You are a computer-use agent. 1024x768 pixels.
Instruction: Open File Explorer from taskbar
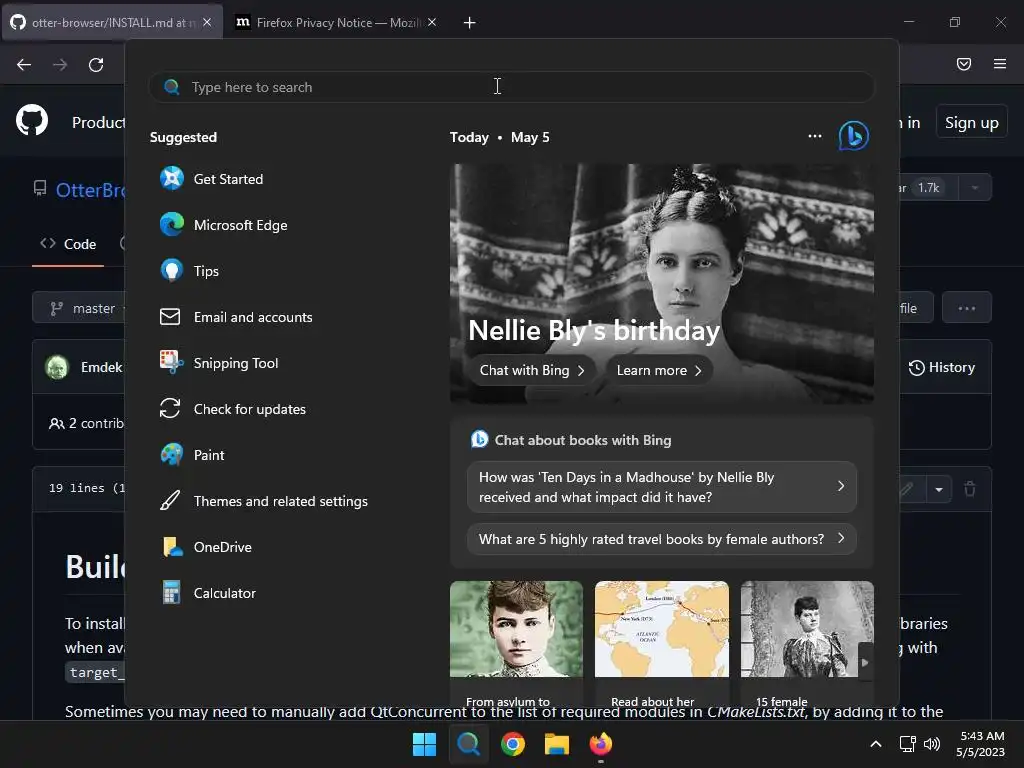(557, 744)
